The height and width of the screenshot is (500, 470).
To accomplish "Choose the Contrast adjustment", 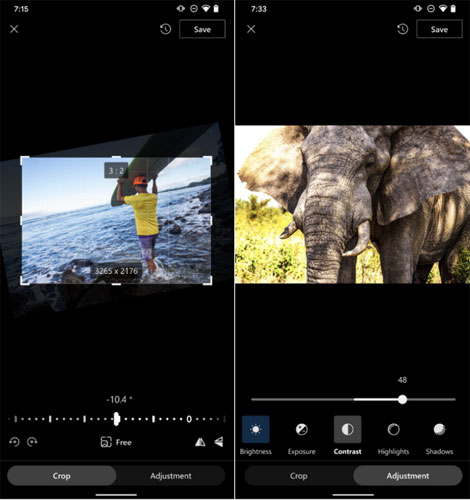I will click(x=347, y=435).
